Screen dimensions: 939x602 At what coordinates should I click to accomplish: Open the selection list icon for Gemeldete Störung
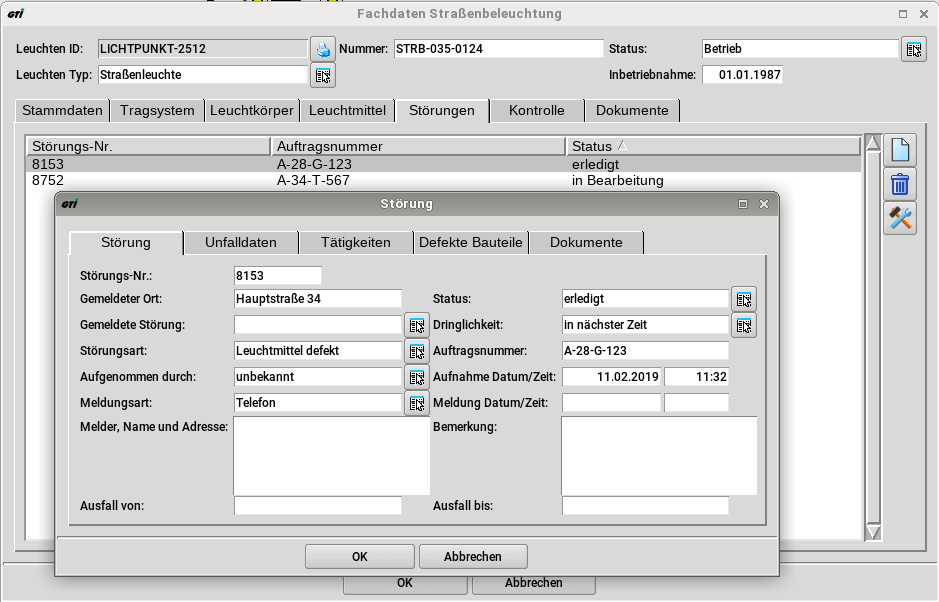(x=417, y=325)
